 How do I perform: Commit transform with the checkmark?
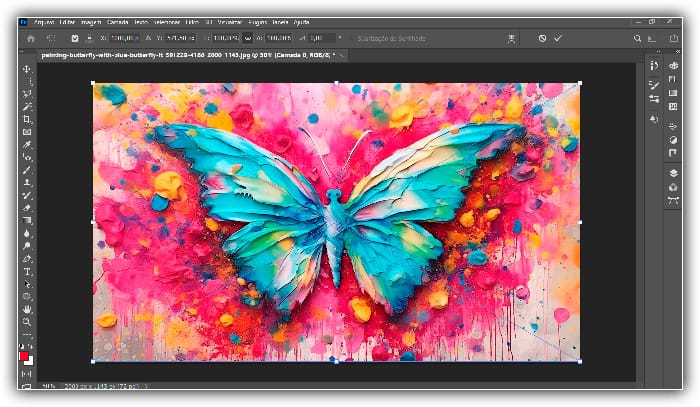pos(558,38)
